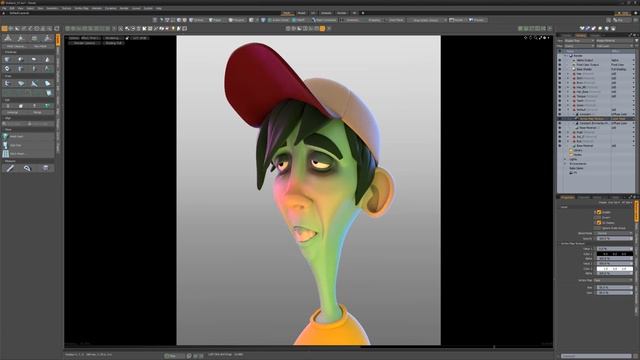Screen dimensions: 640x360
Task: Click the first white icon in top-right toolbar cluster
Action: coord(582,28)
